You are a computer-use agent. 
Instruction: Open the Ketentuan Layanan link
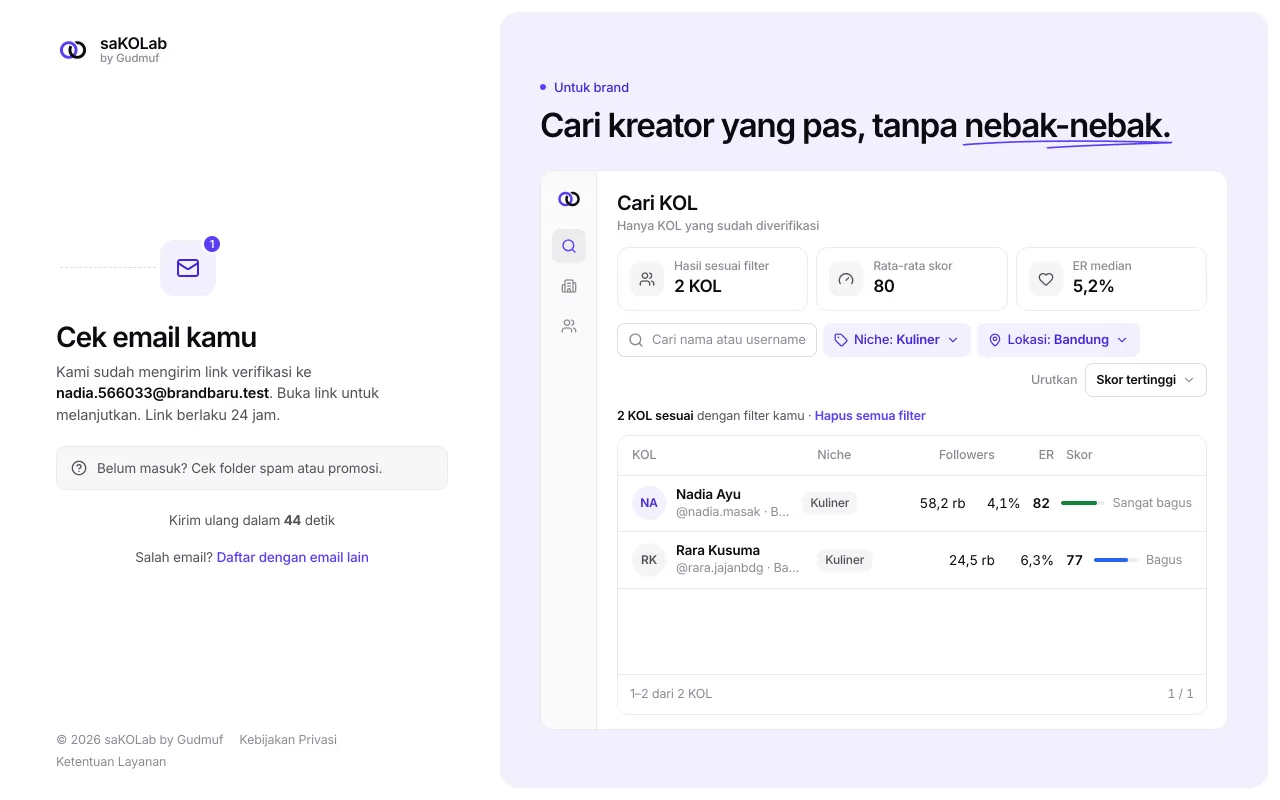(111, 762)
